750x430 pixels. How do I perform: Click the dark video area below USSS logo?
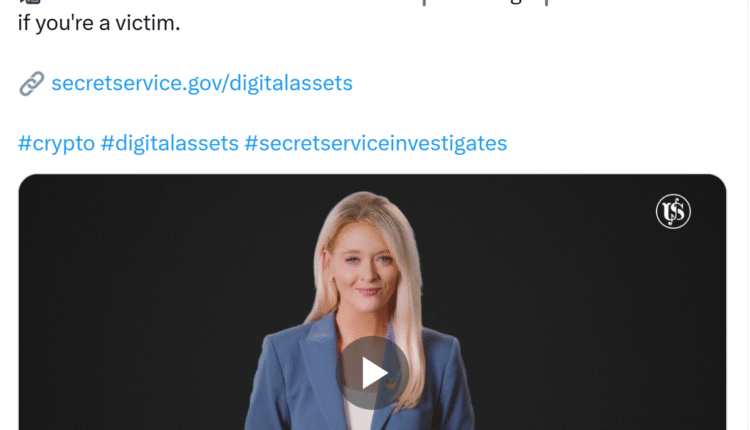pos(673,311)
